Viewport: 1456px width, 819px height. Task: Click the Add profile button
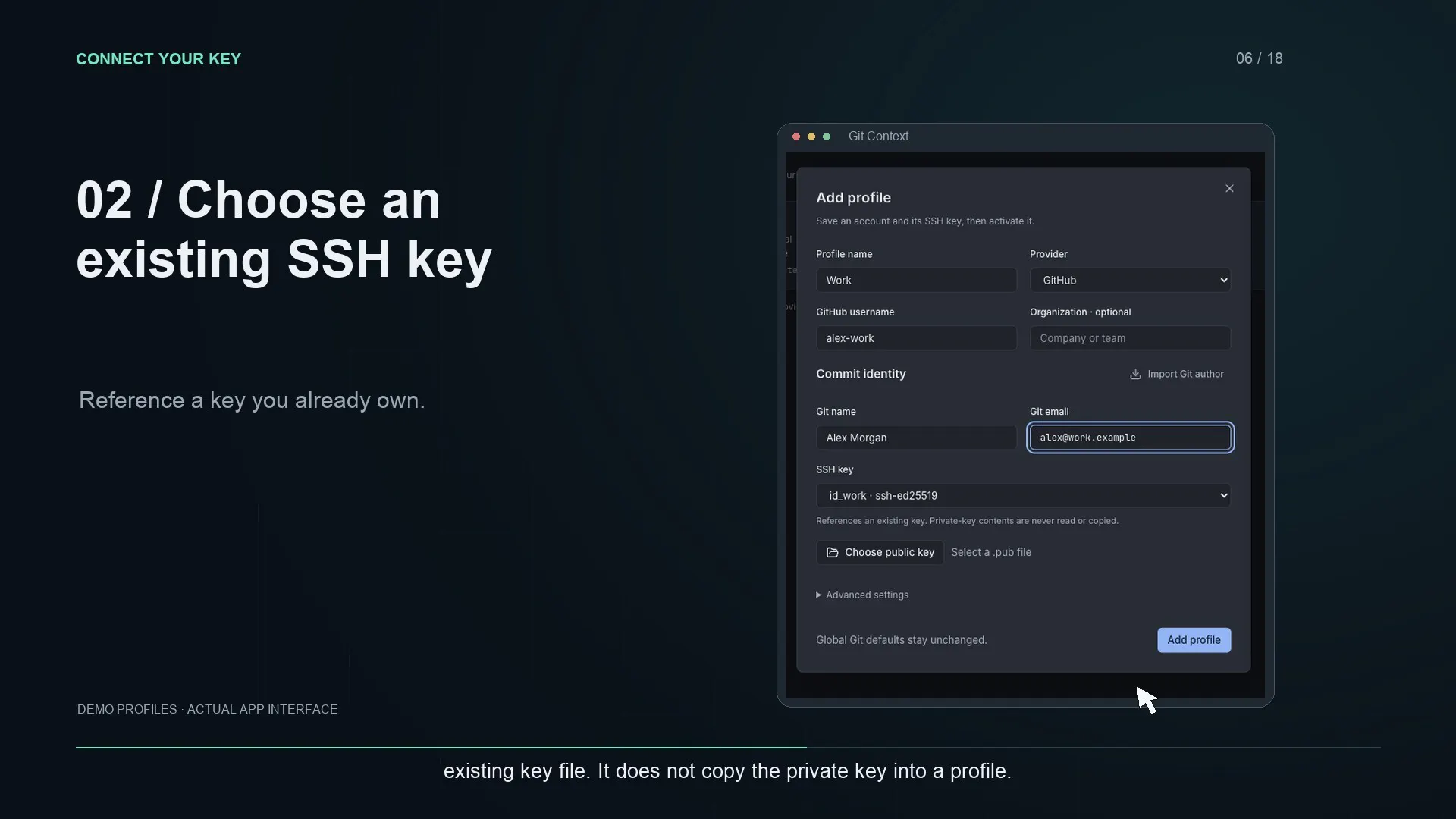[x=1194, y=640]
